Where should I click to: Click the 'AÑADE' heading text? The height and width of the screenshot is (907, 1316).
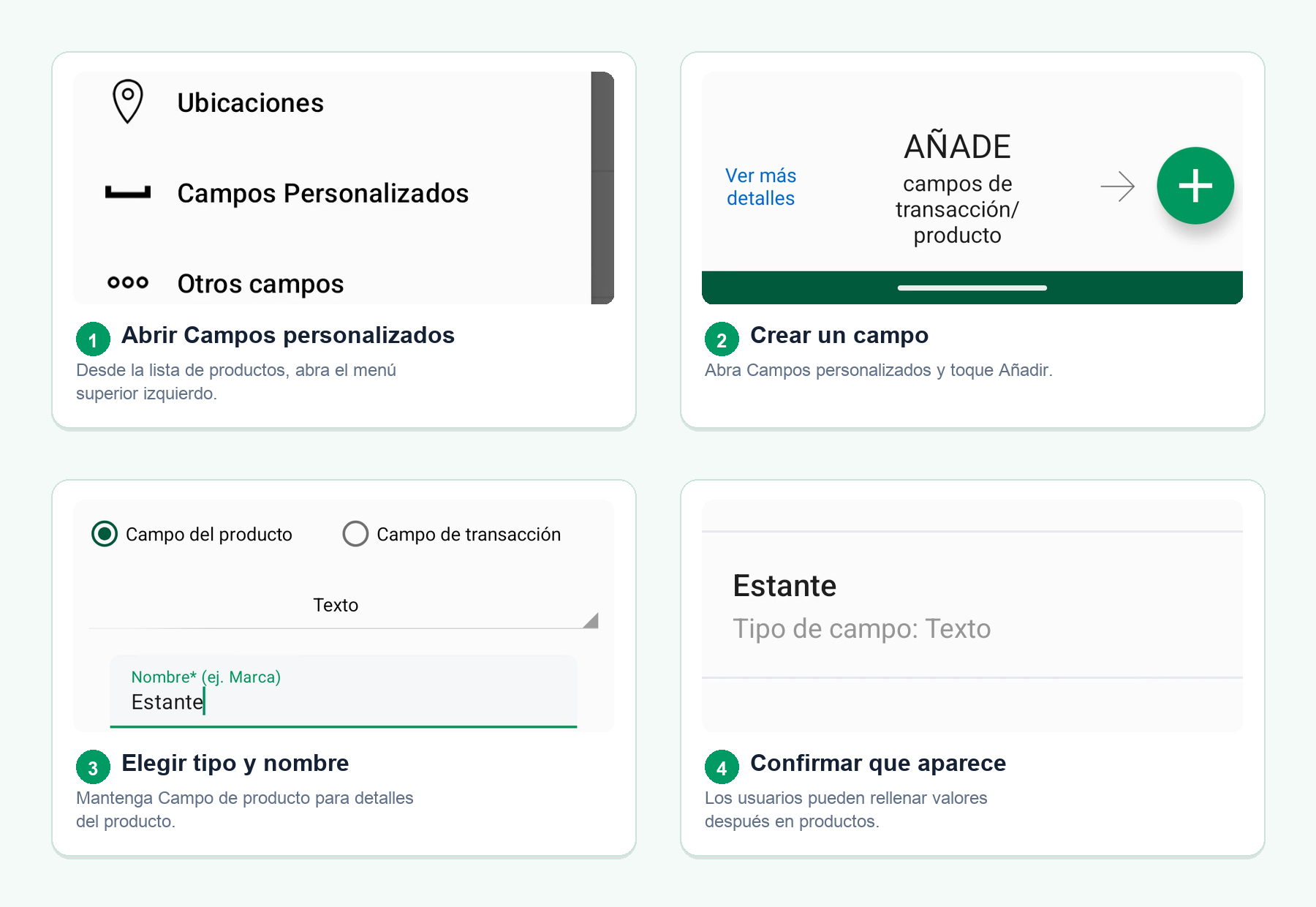tap(957, 146)
